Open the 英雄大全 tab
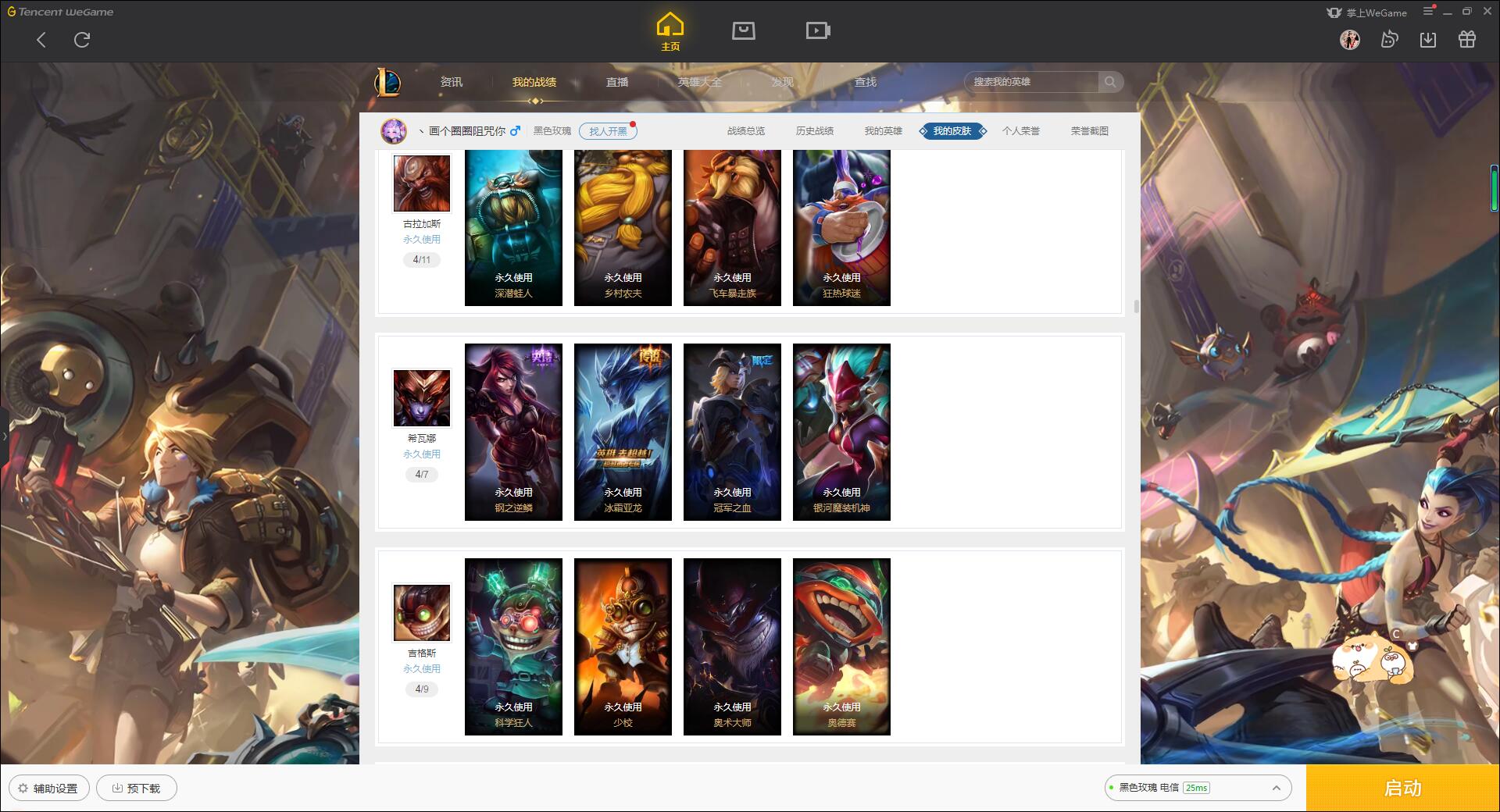Image resolution: width=1500 pixels, height=812 pixels. [x=700, y=82]
